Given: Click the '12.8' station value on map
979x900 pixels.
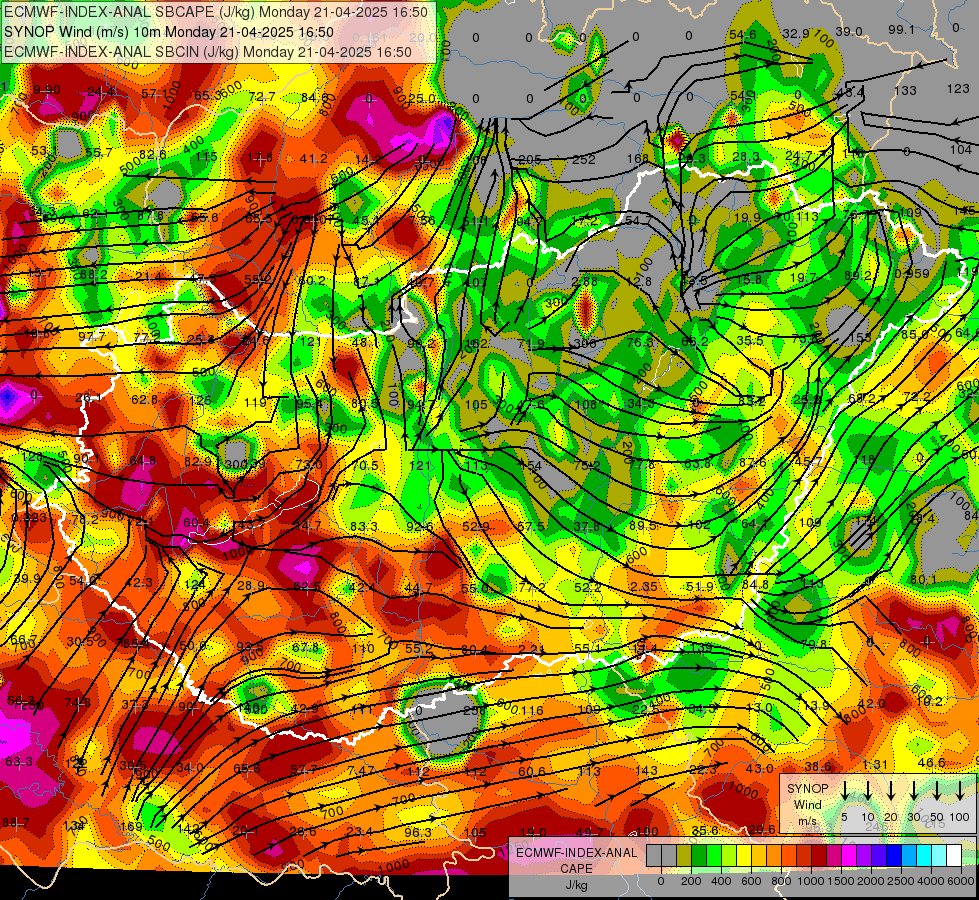Looking at the screenshot, I should [639, 282].
